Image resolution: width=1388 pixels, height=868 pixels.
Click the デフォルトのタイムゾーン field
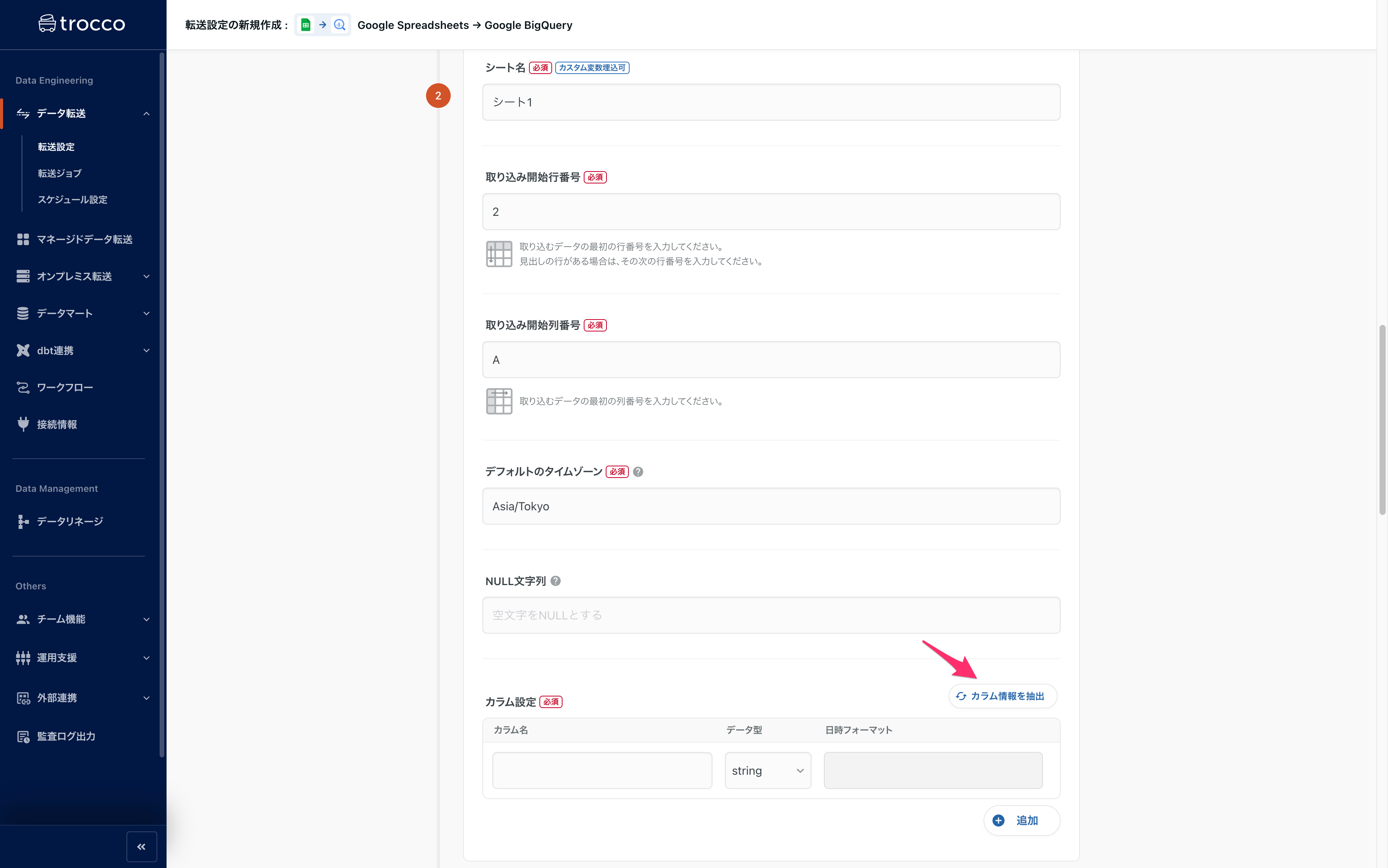point(771,506)
